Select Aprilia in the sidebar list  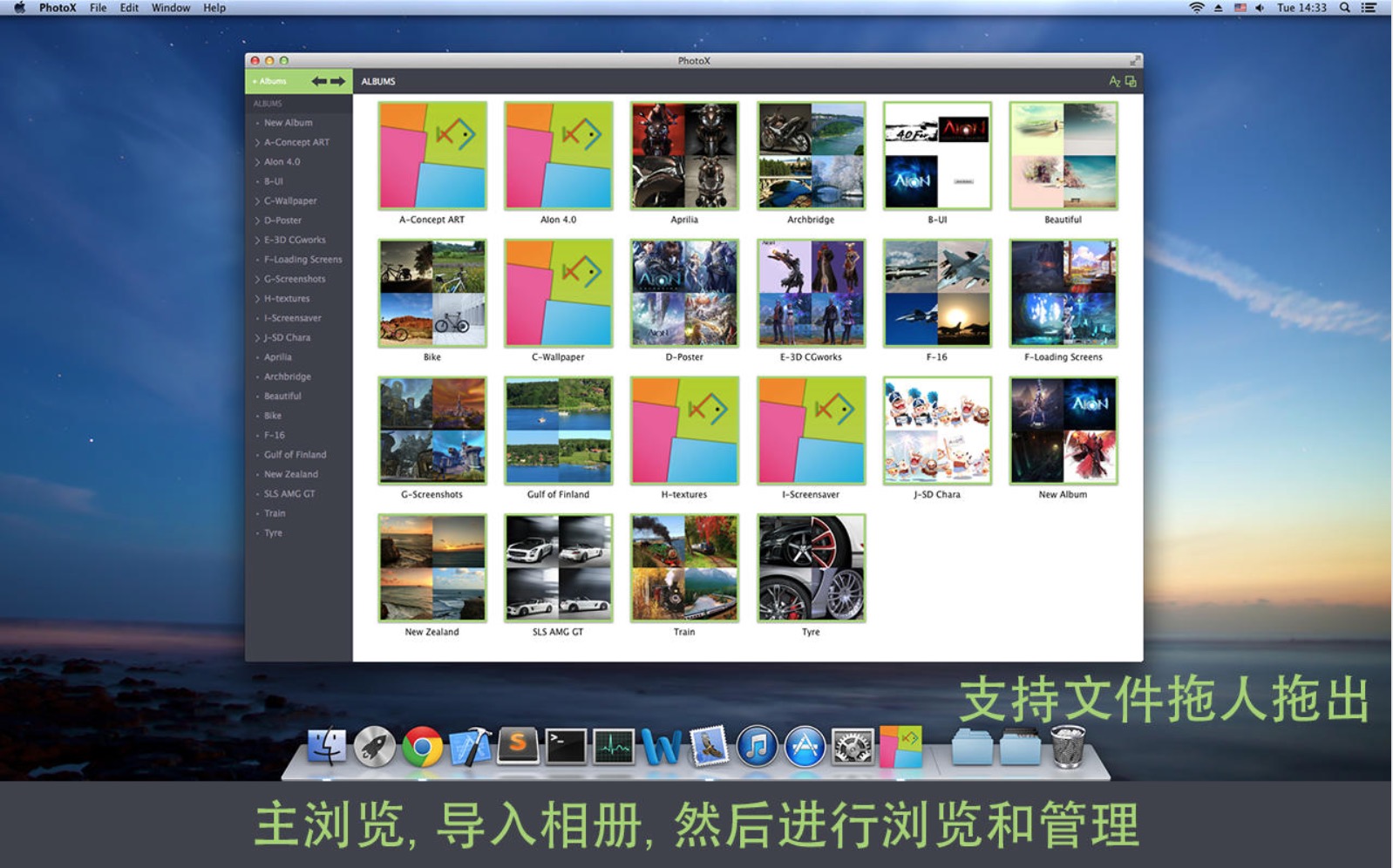tap(278, 357)
